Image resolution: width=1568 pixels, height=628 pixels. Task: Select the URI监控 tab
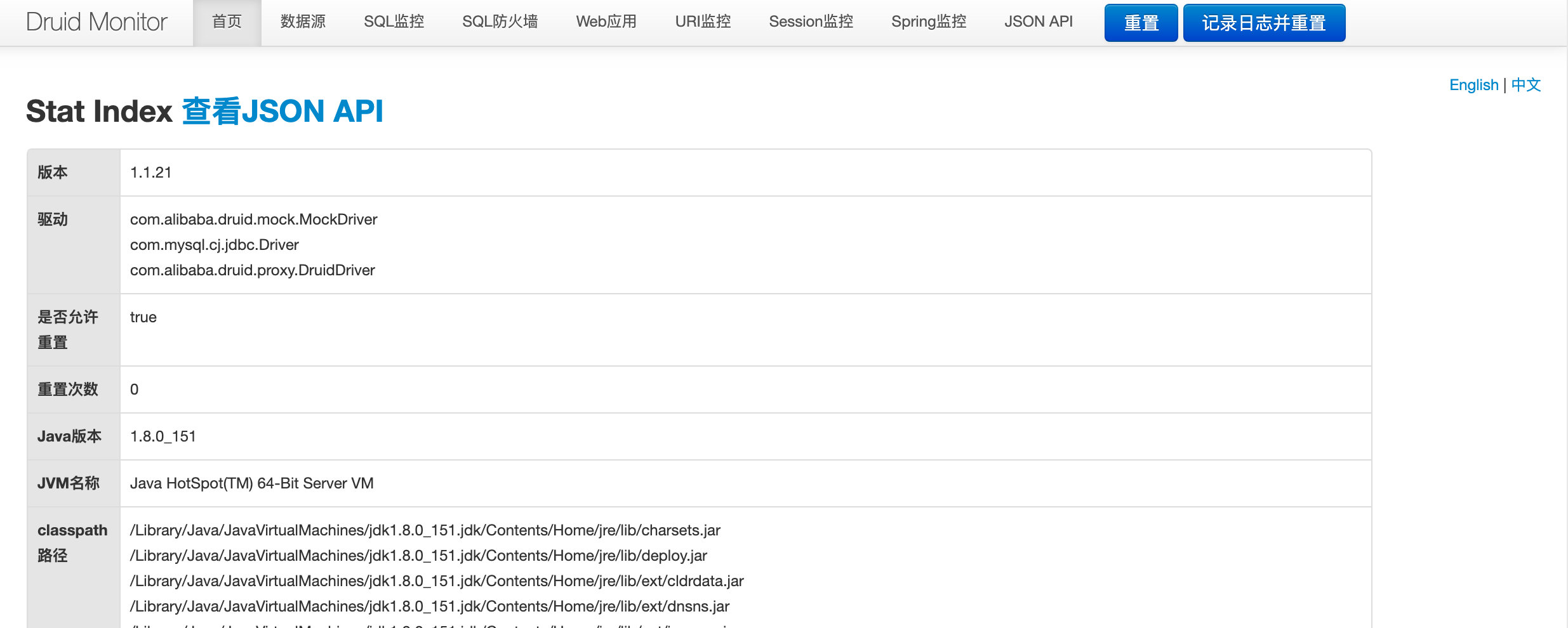coord(703,22)
